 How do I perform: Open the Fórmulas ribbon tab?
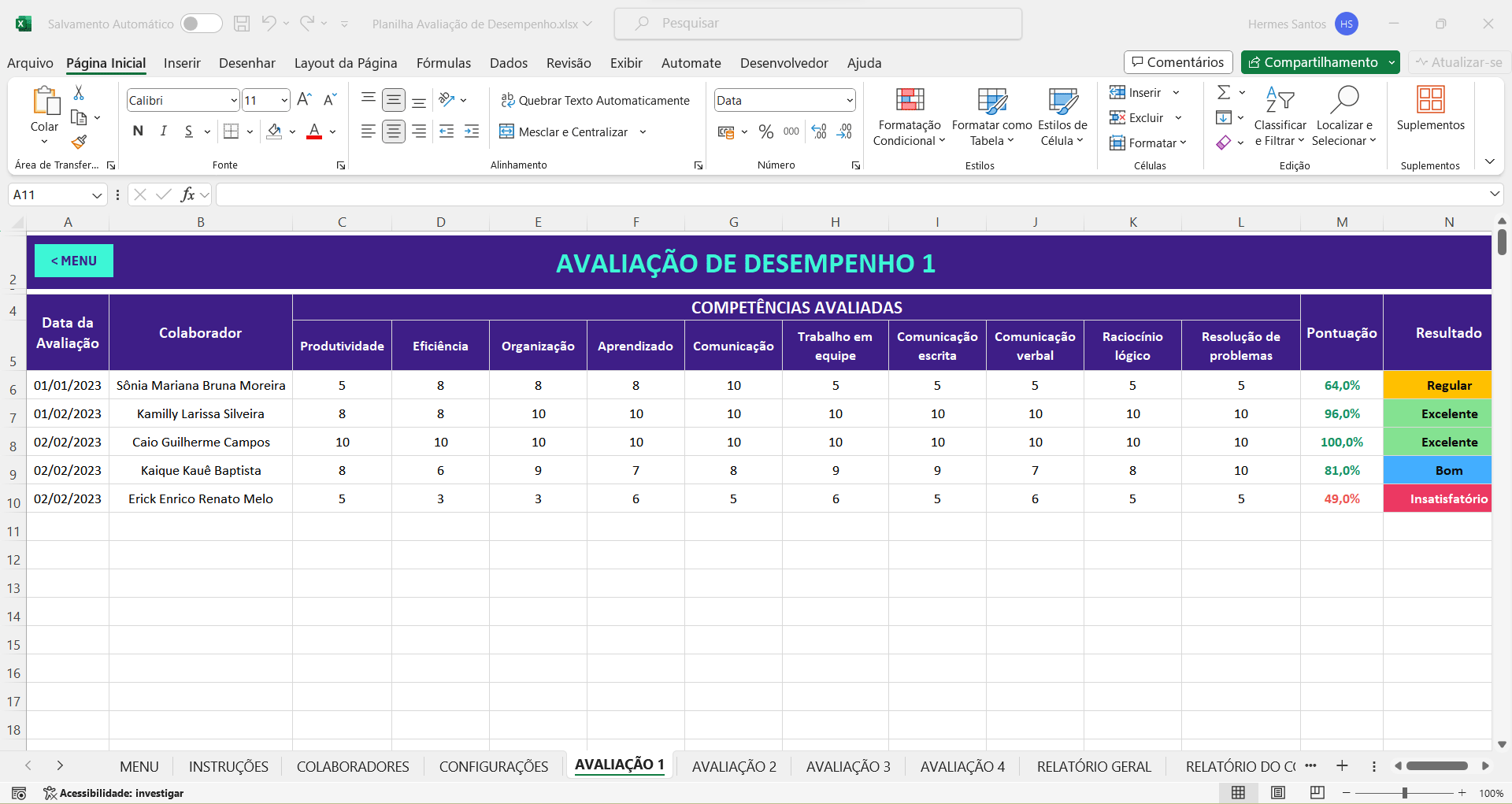point(443,63)
